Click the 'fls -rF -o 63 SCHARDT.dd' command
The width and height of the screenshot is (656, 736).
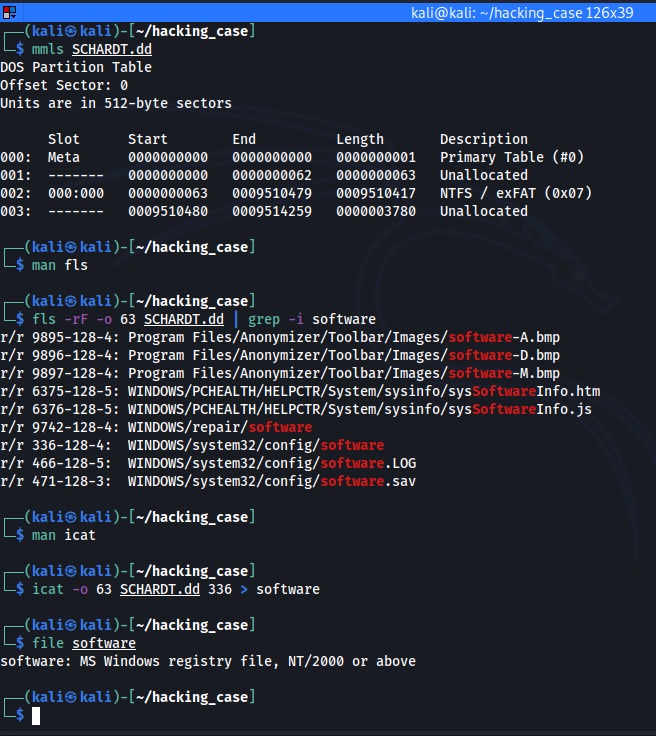[x=128, y=319]
